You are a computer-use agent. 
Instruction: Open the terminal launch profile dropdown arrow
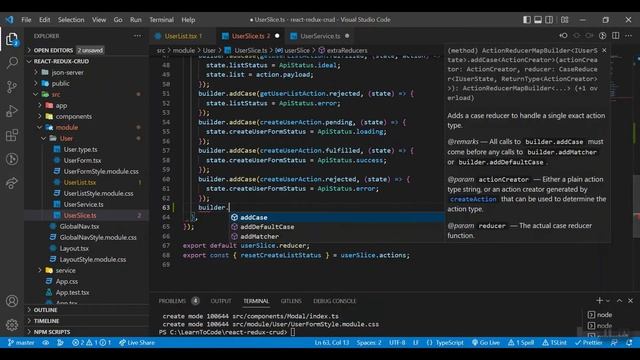click(x=608, y=301)
